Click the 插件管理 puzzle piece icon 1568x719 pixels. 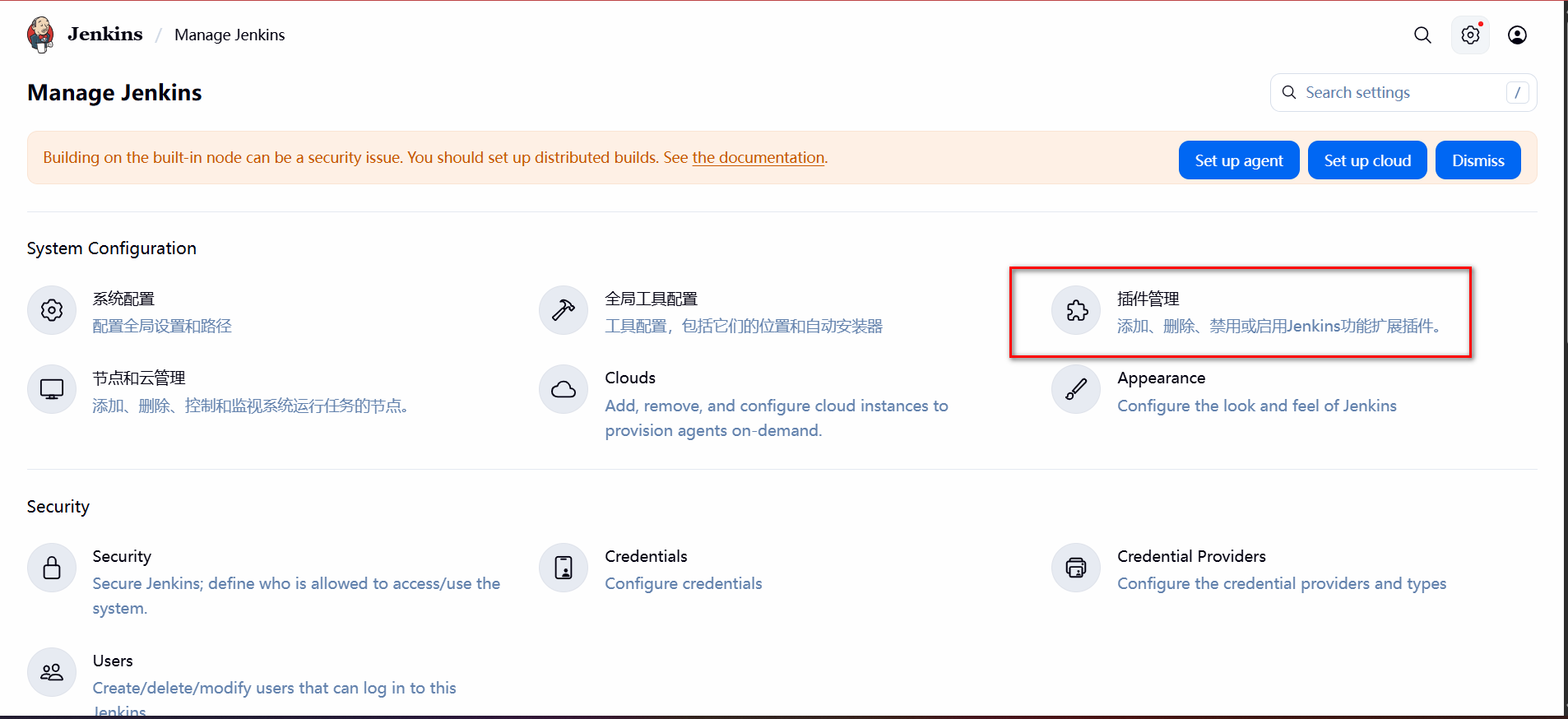click(x=1076, y=310)
